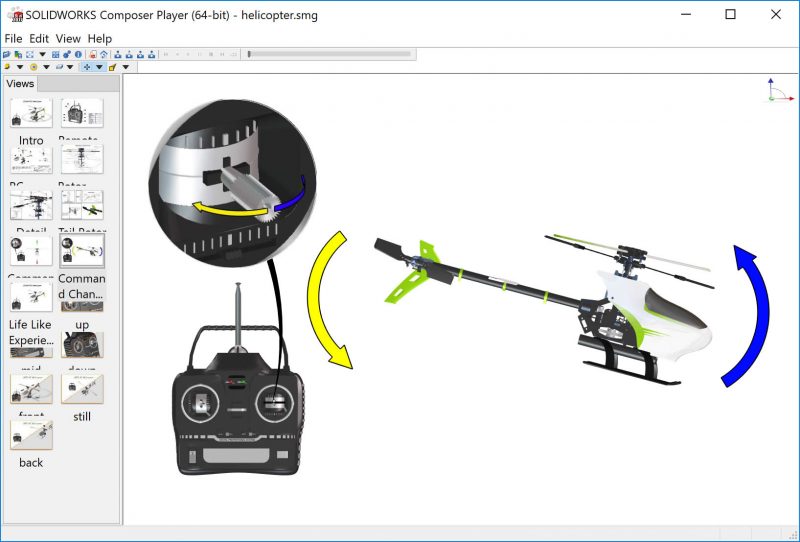
Task: Click the animation timeline slider handle
Action: click(x=249, y=54)
